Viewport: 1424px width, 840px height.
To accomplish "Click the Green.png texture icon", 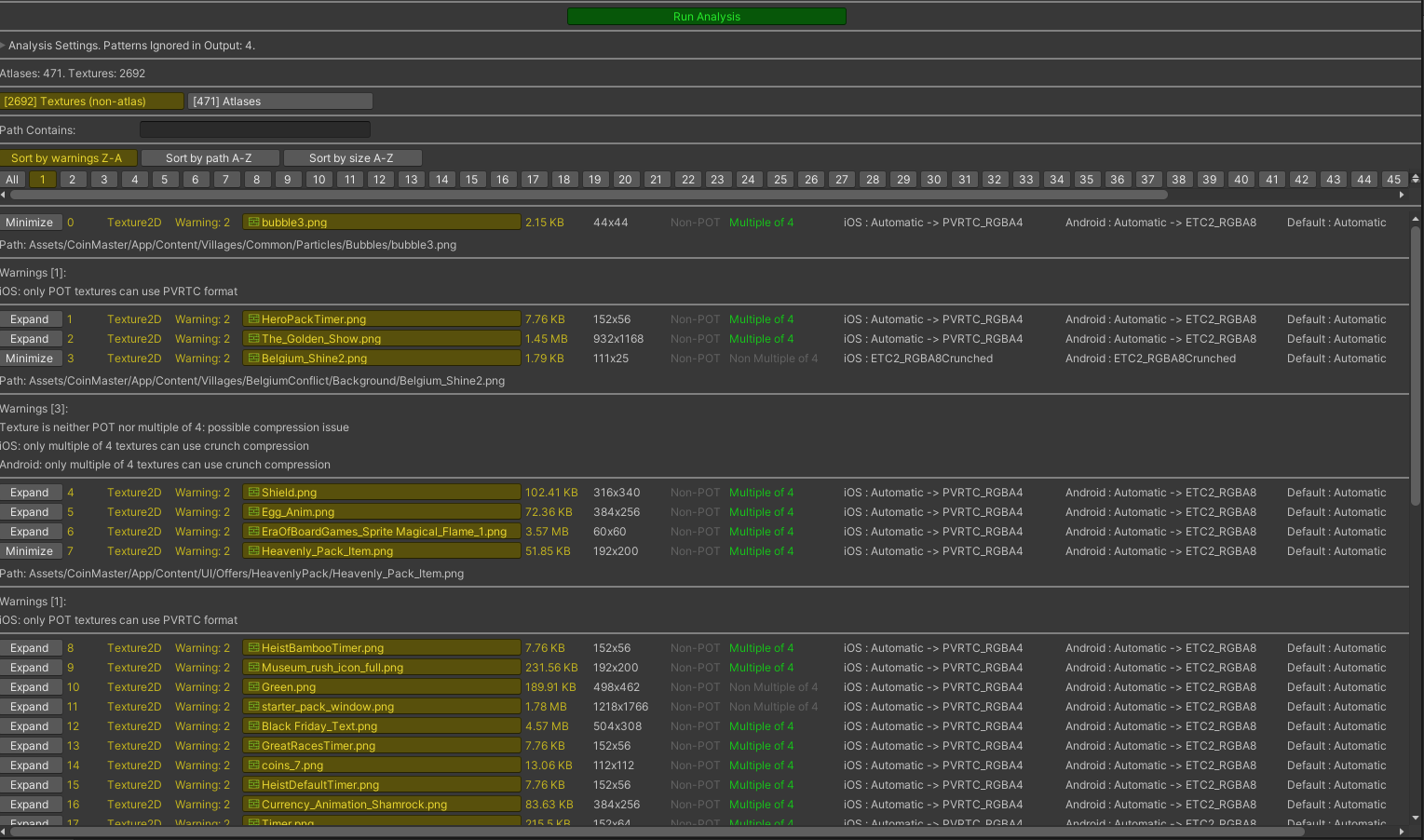I will click(252, 687).
